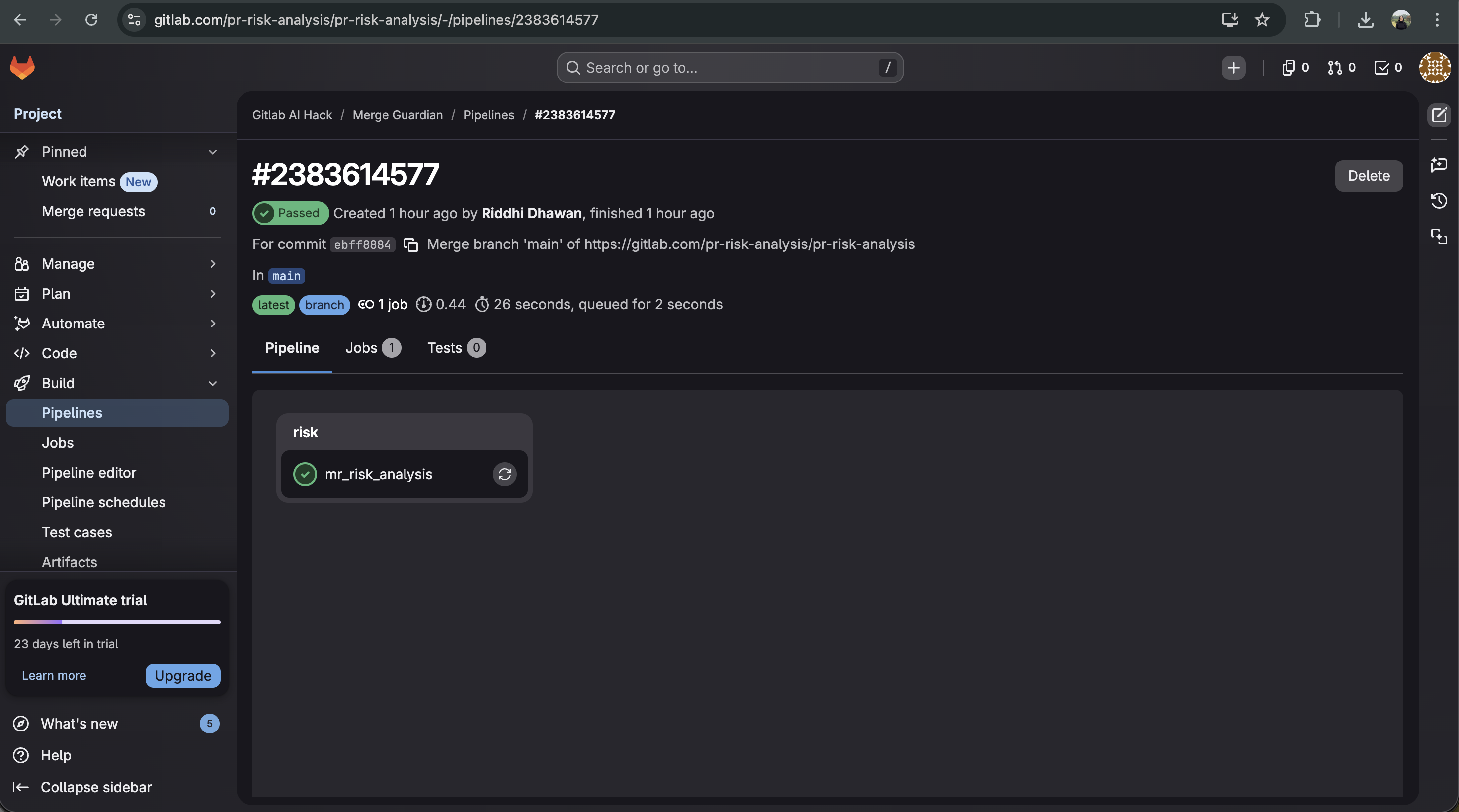
Task: Retry the mr_risk_analysis job
Action: coord(504,474)
